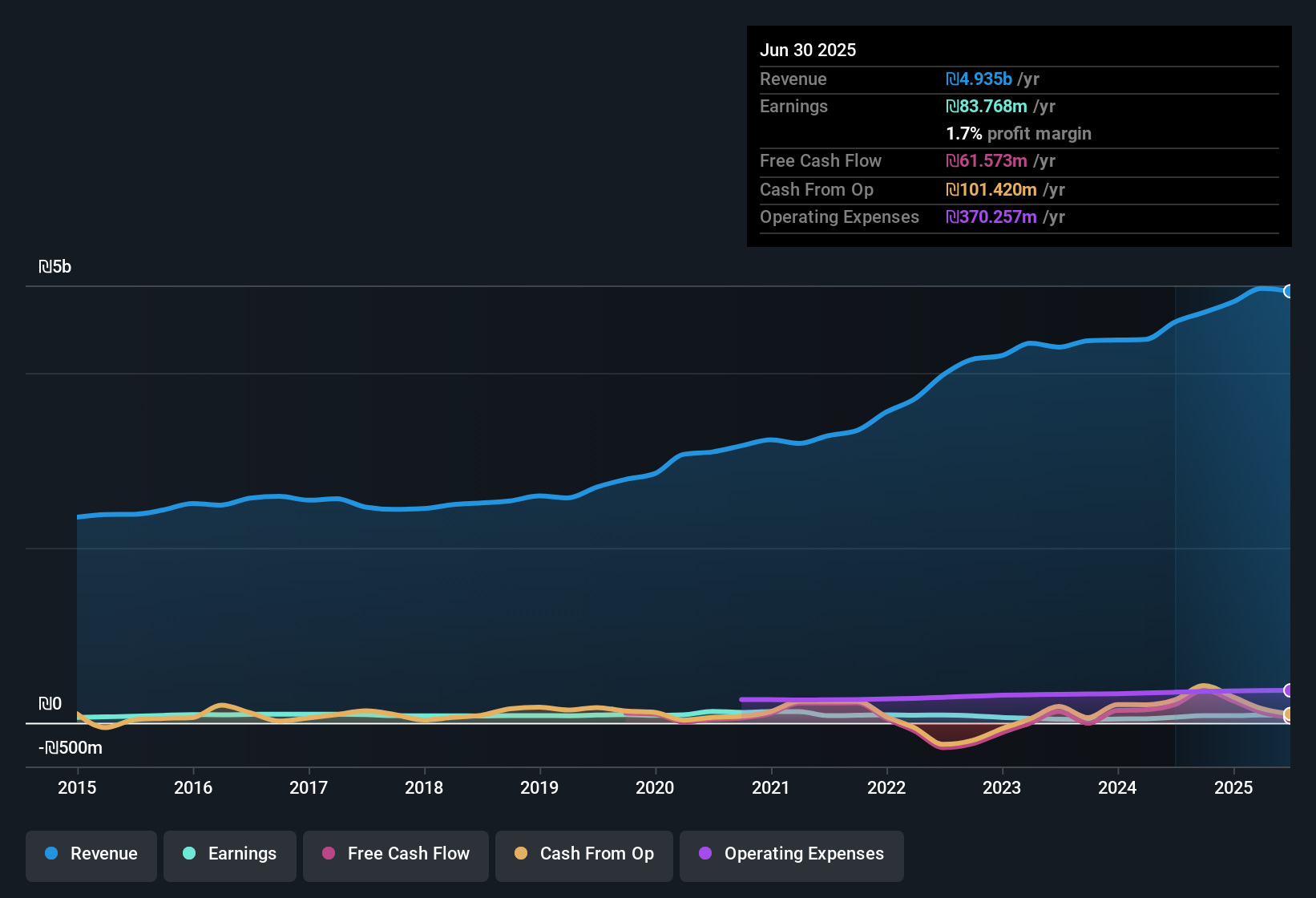The height and width of the screenshot is (898, 1316).
Task: Click the ₪370.257m Operating Expenses value
Action: (993, 216)
